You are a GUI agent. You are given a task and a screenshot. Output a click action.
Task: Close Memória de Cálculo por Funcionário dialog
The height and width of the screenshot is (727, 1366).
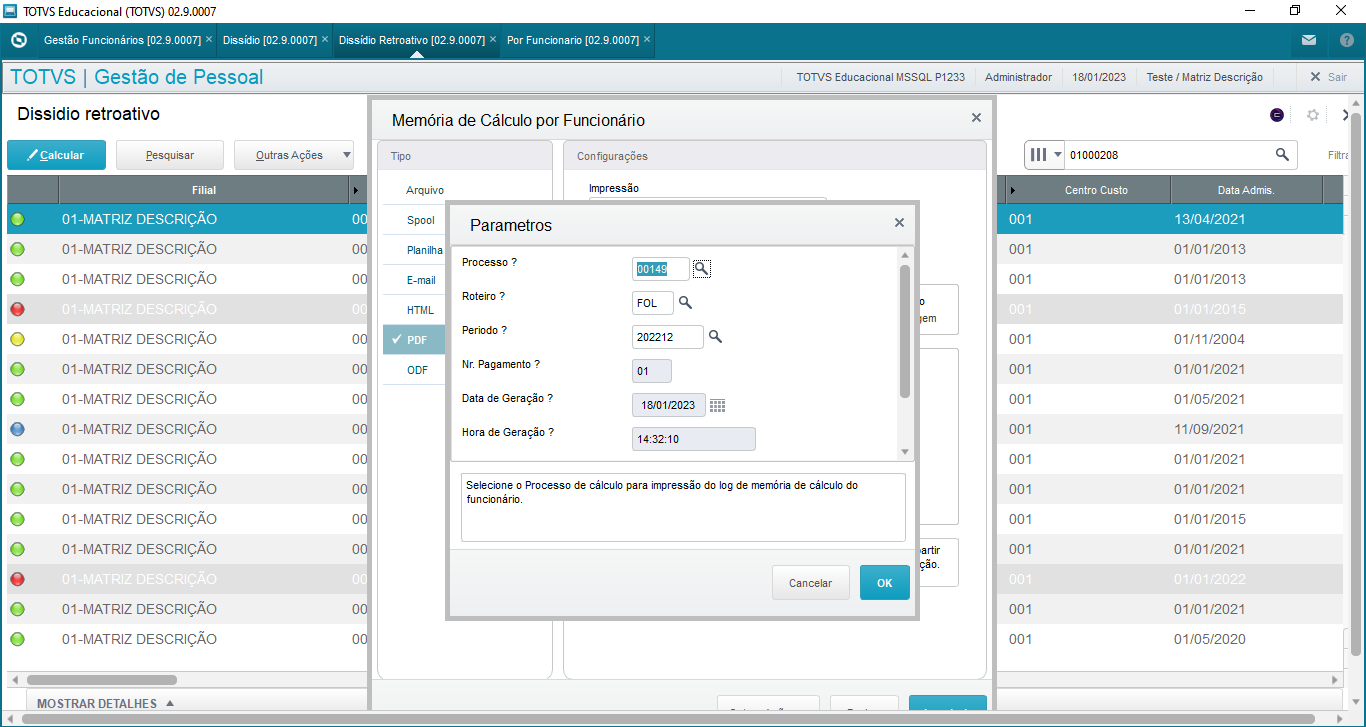click(976, 118)
